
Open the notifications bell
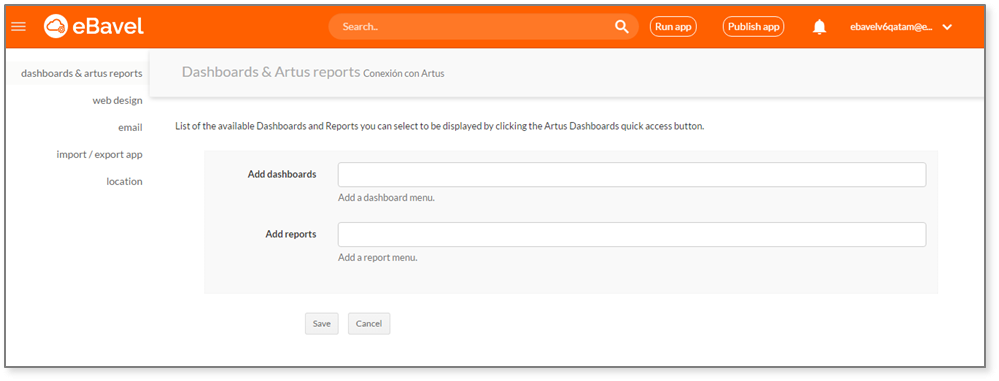pos(819,27)
